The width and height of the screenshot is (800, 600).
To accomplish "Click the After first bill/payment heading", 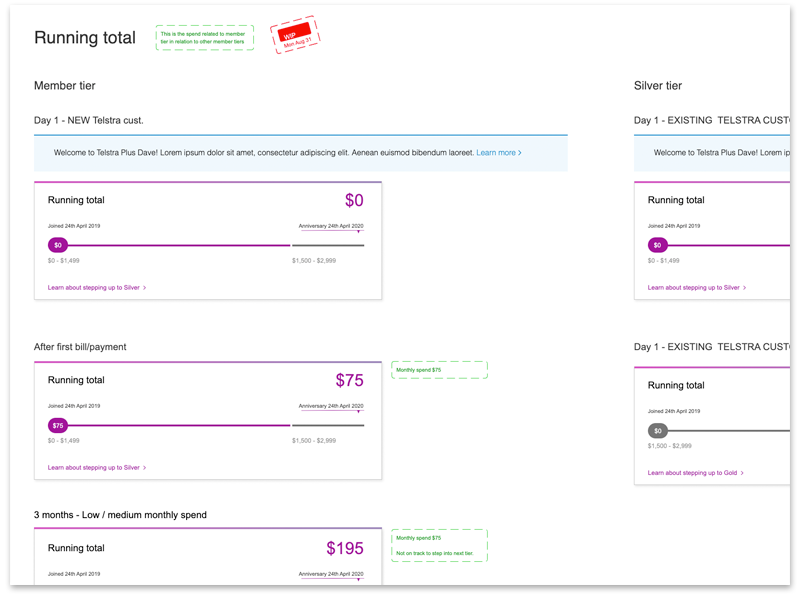I will click(80, 347).
